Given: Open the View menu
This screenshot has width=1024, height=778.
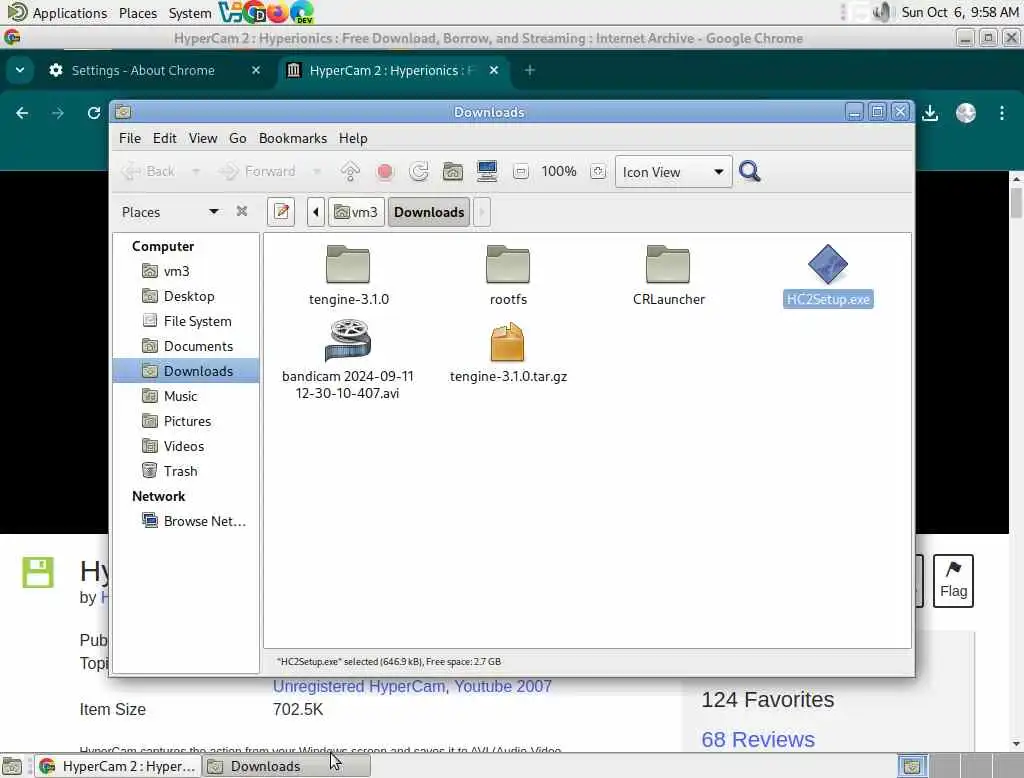Looking at the screenshot, I should point(203,138).
